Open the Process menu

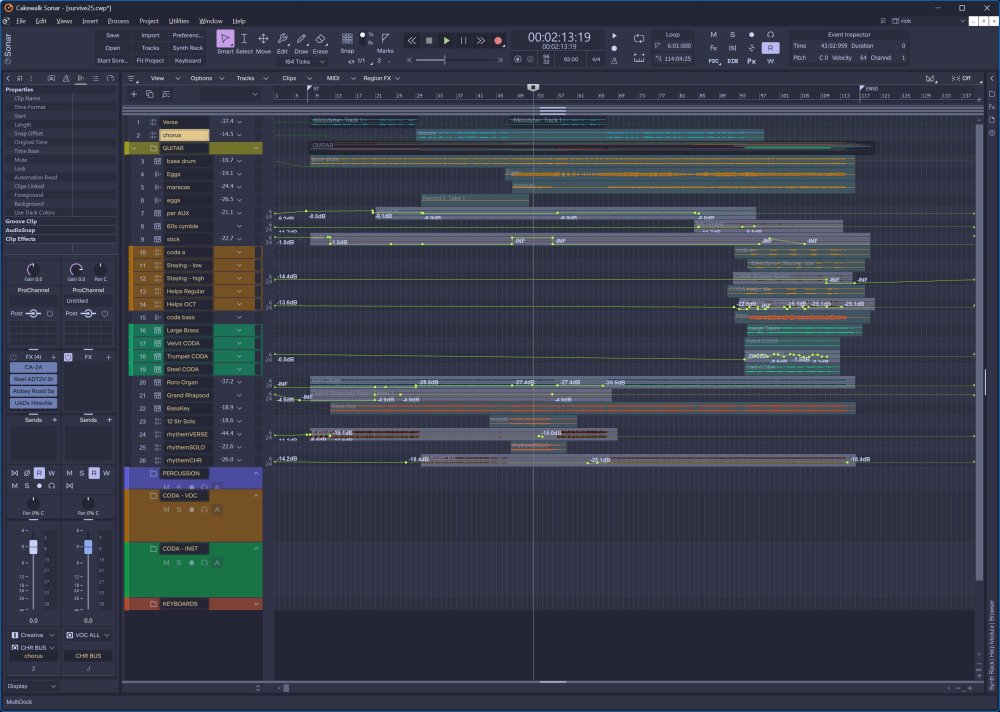[x=118, y=21]
